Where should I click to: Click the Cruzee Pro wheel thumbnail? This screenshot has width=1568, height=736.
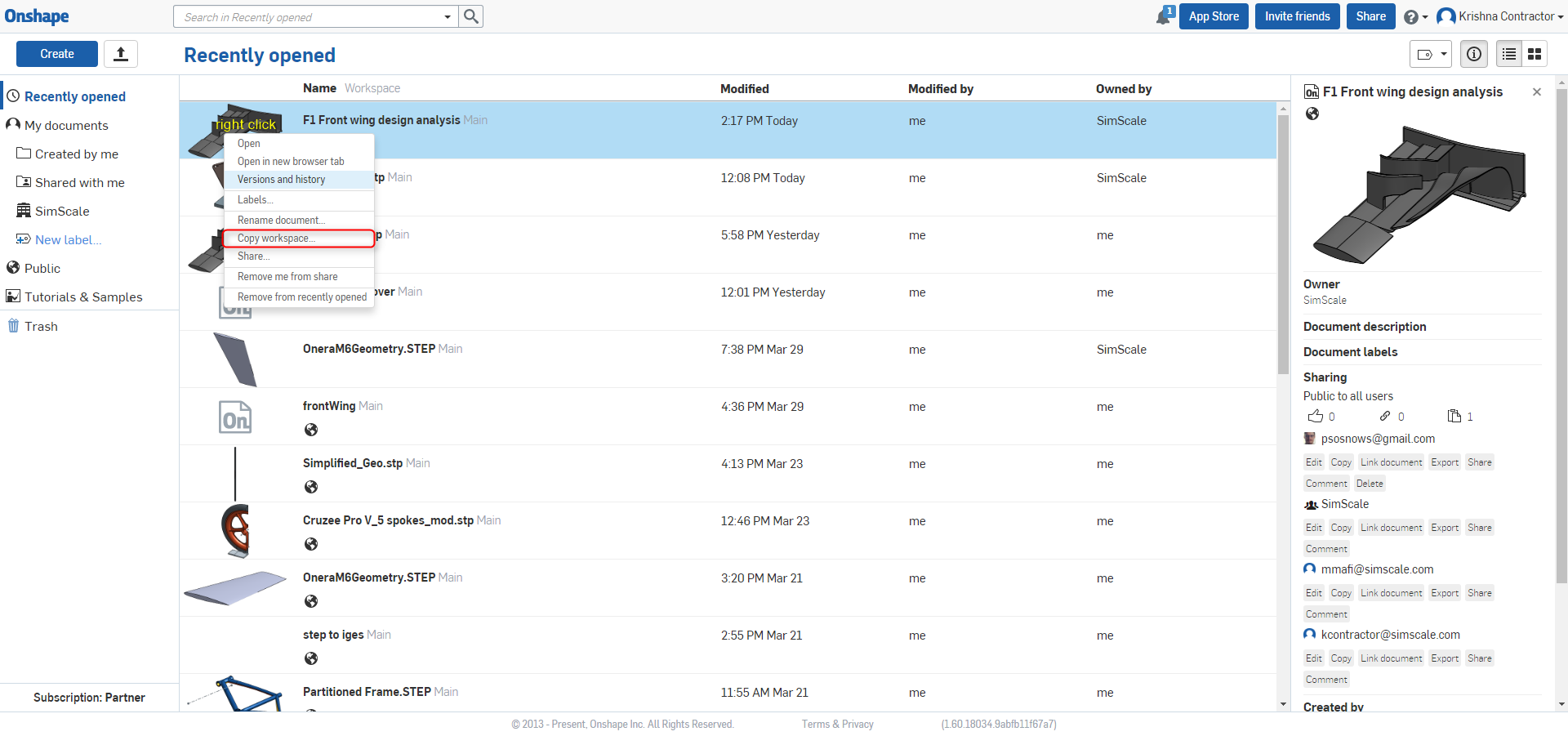point(235,531)
